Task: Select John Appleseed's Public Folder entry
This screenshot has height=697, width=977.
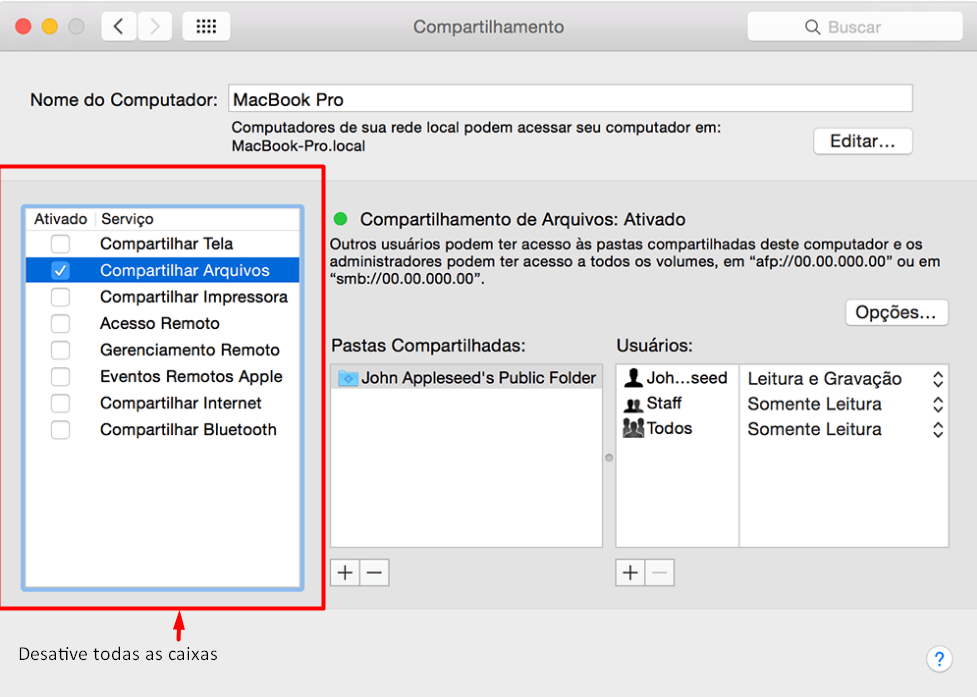Action: [467, 377]
